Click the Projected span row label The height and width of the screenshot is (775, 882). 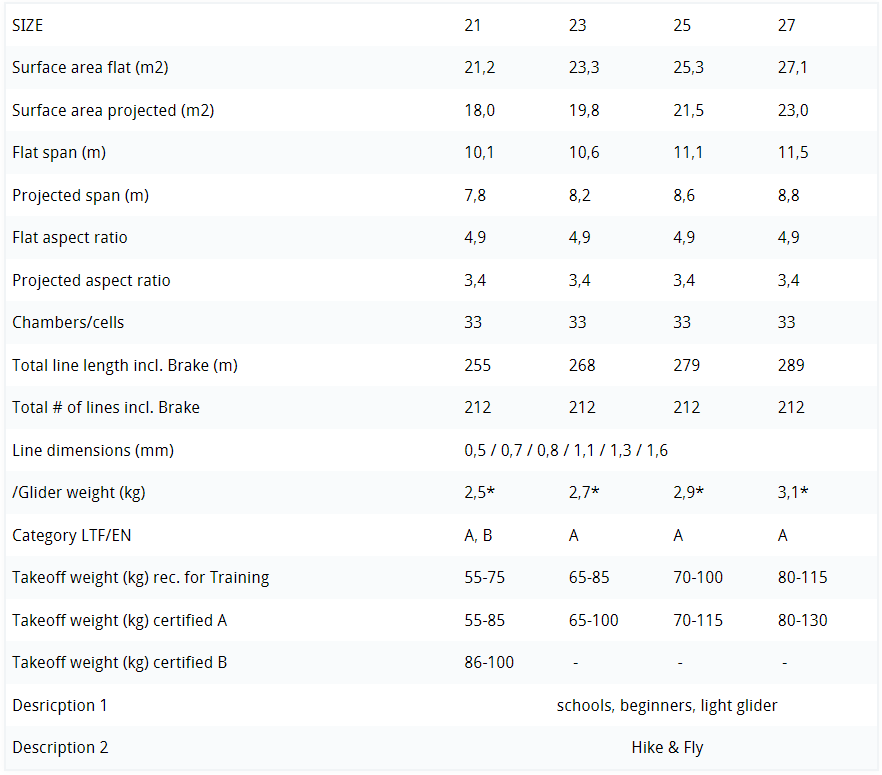(x=80, y=195)
